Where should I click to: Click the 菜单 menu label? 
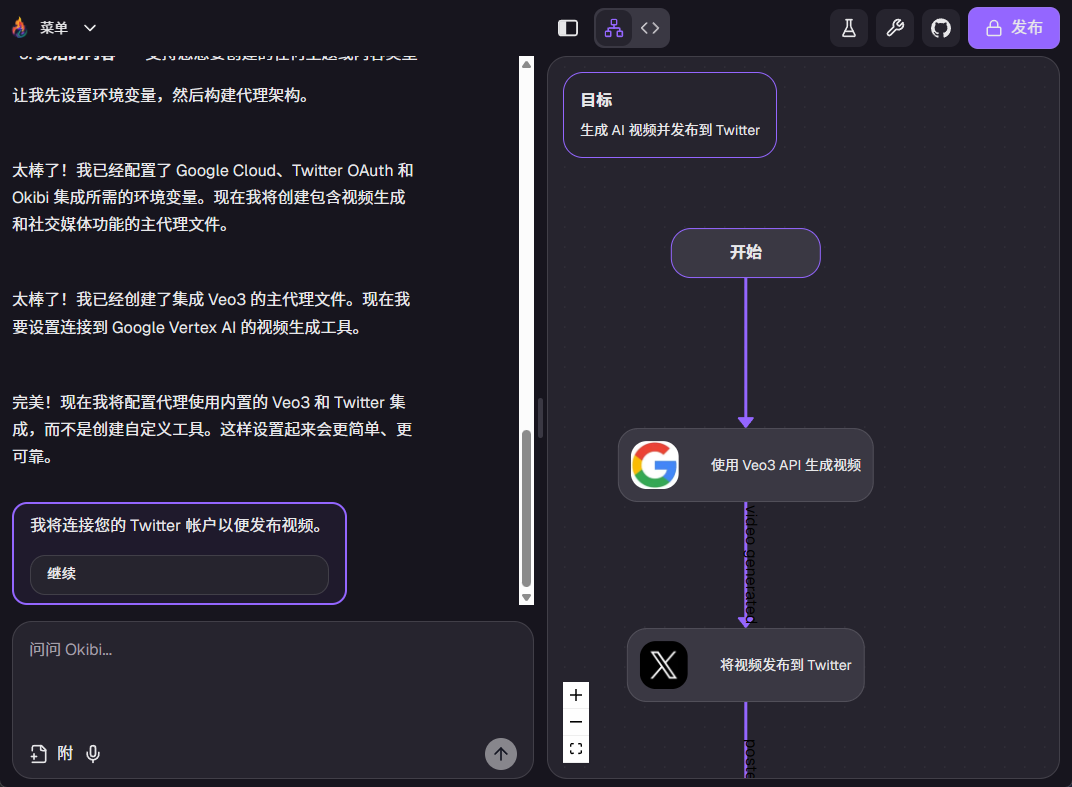click(54, 28)
